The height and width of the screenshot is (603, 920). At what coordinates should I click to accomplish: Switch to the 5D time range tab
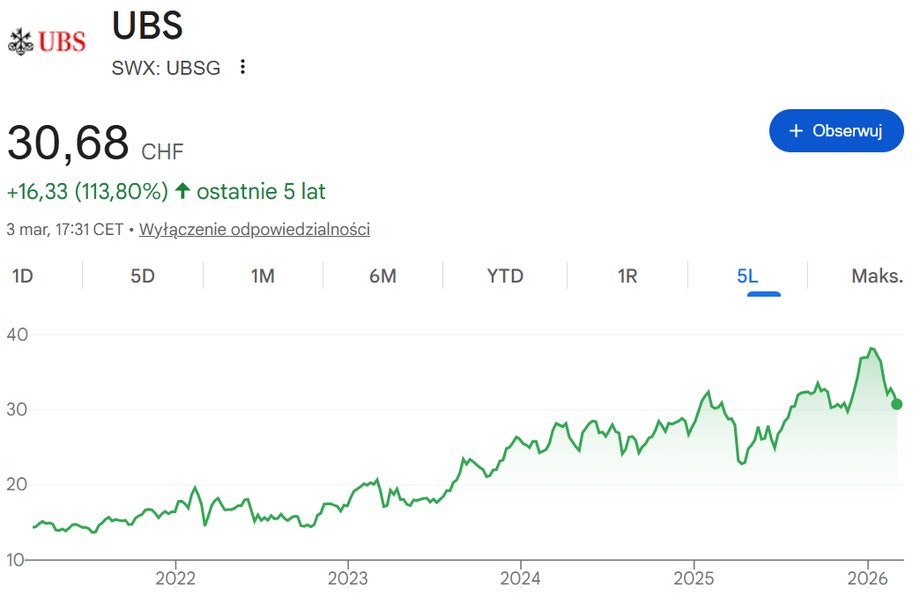pyautogui.click(x=141, y=275)
